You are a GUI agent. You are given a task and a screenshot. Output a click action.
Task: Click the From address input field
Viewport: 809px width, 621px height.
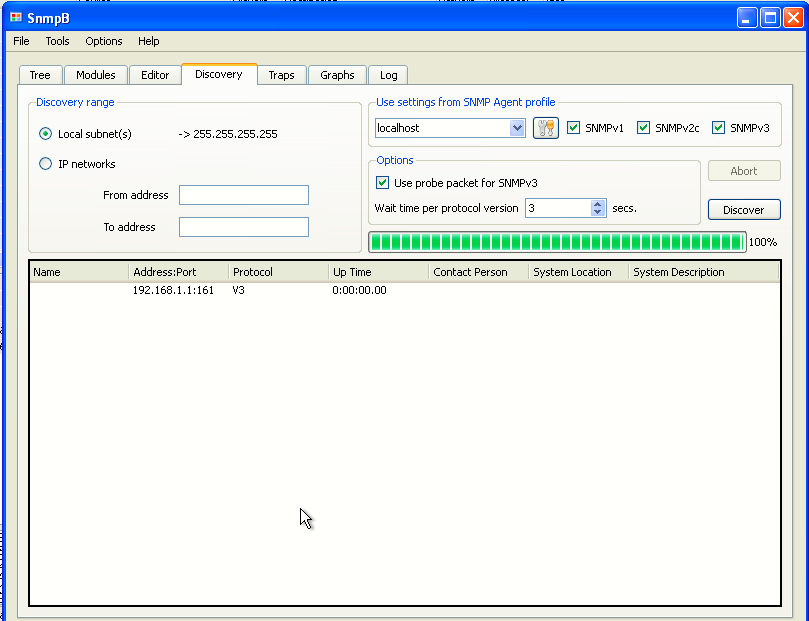coord(244,195)
